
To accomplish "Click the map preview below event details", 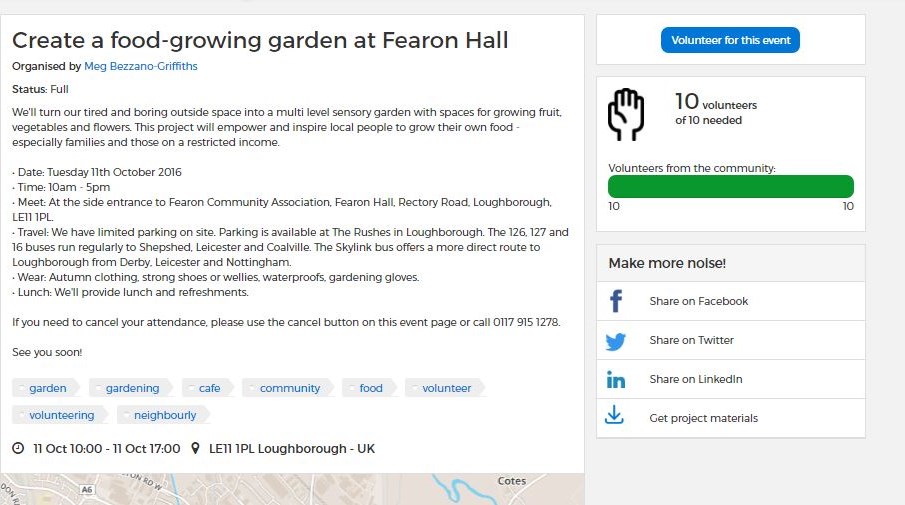I will (x=292, y=489).
